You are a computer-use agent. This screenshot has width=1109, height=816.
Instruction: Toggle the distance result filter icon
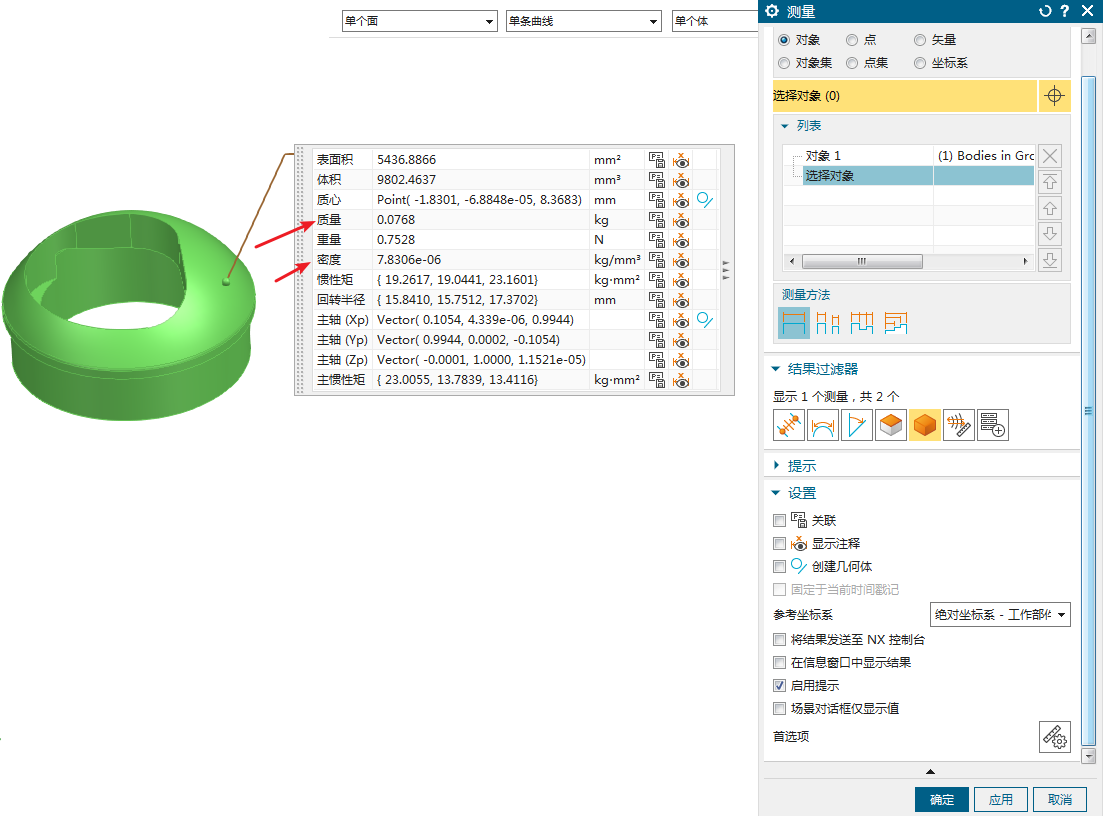pos(789,425)
